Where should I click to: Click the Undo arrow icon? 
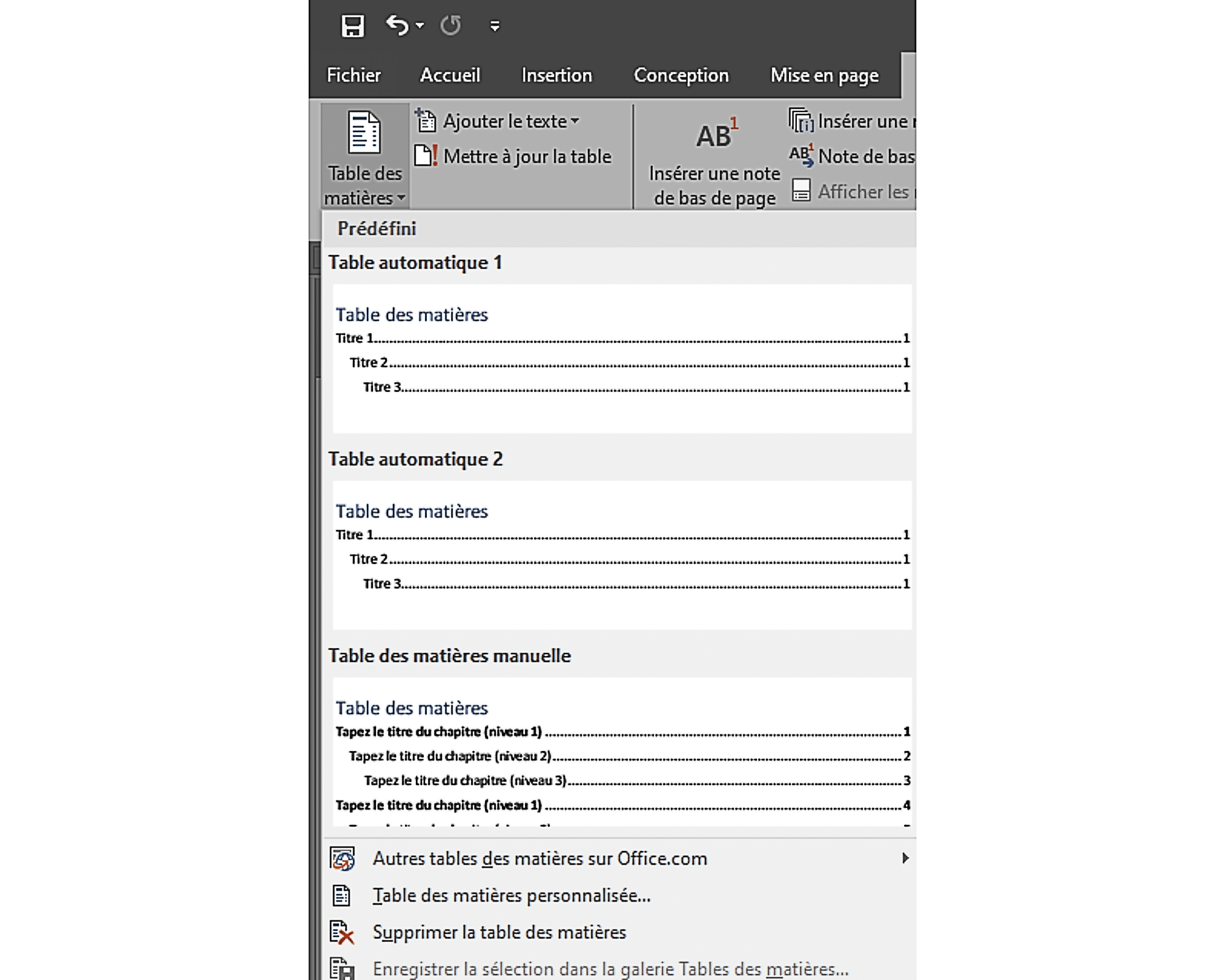(x=398, y=25)
